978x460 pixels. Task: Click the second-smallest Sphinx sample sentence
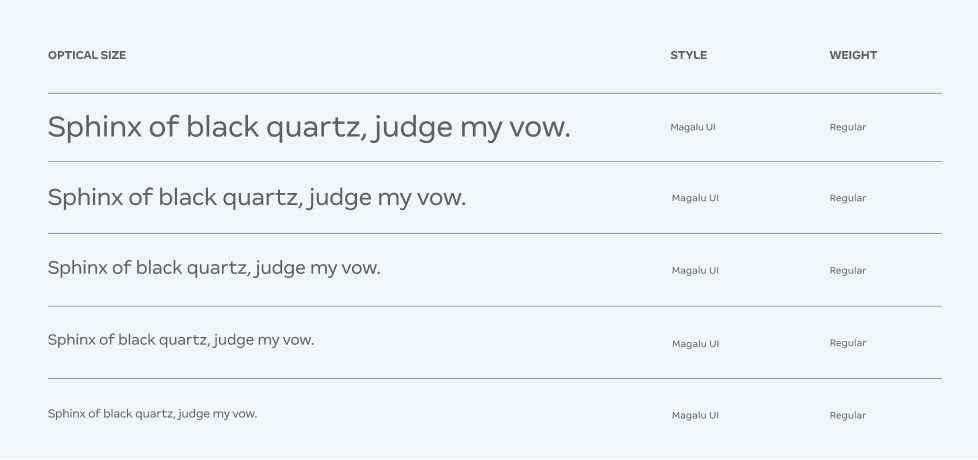(181, 340)
